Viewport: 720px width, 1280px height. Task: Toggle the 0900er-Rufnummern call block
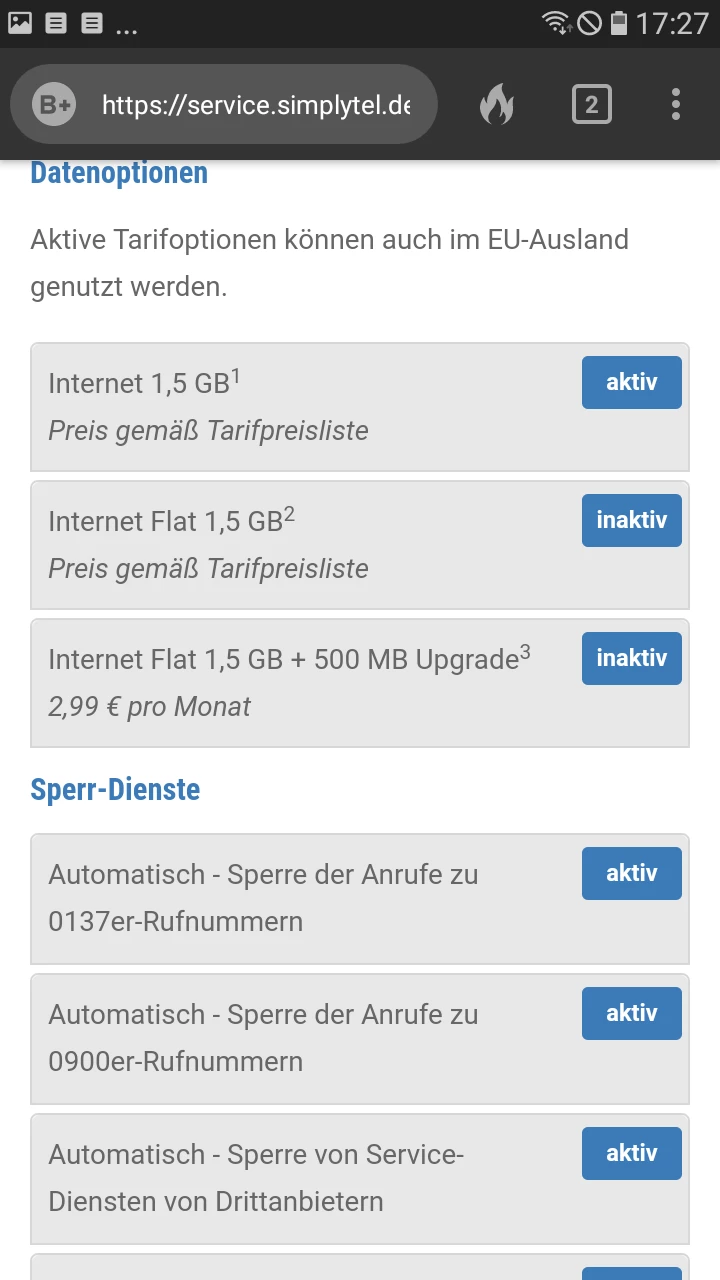click(x=631, y=1013)
